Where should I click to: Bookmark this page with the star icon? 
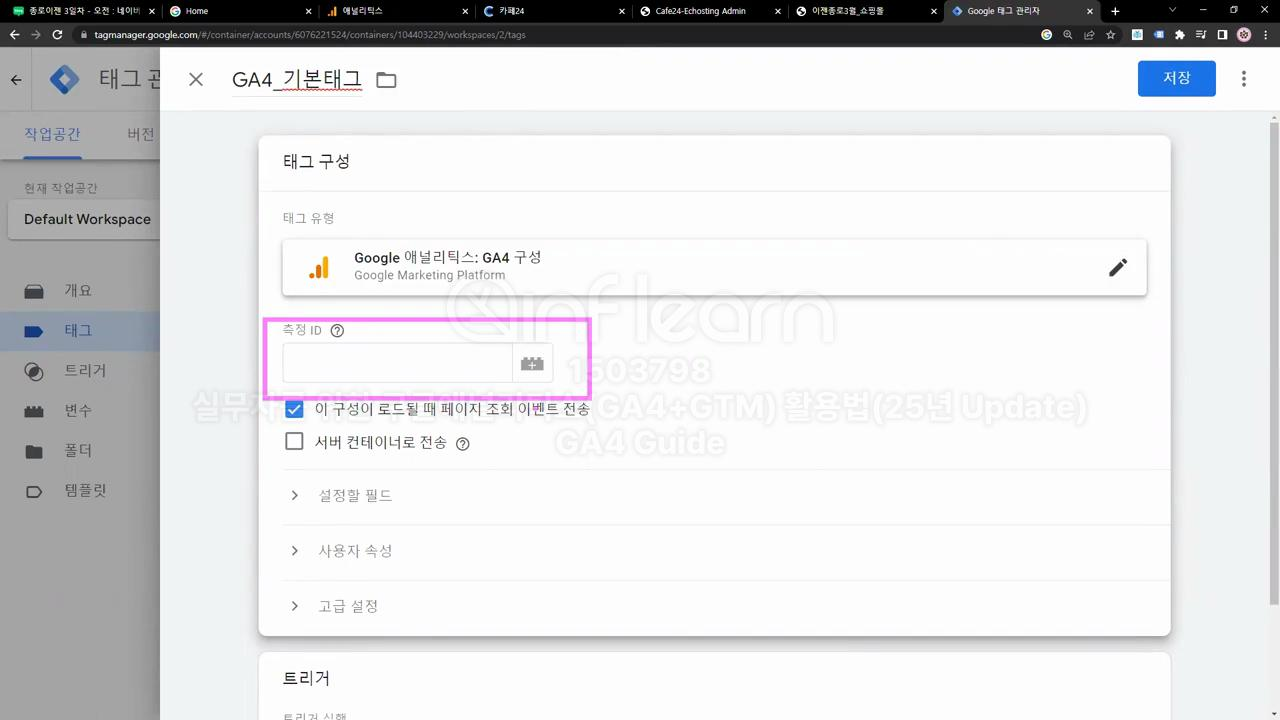(1110, 34)
